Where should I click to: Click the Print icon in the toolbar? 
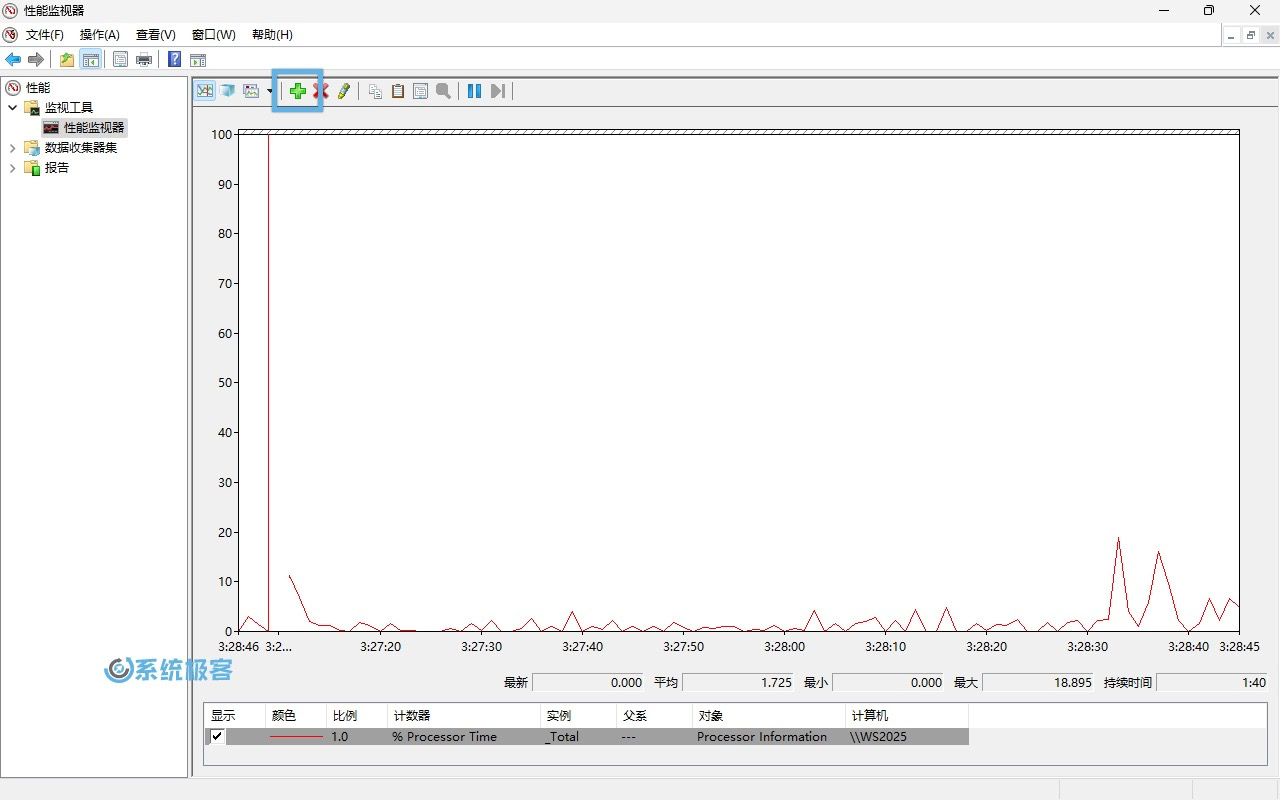144,60
